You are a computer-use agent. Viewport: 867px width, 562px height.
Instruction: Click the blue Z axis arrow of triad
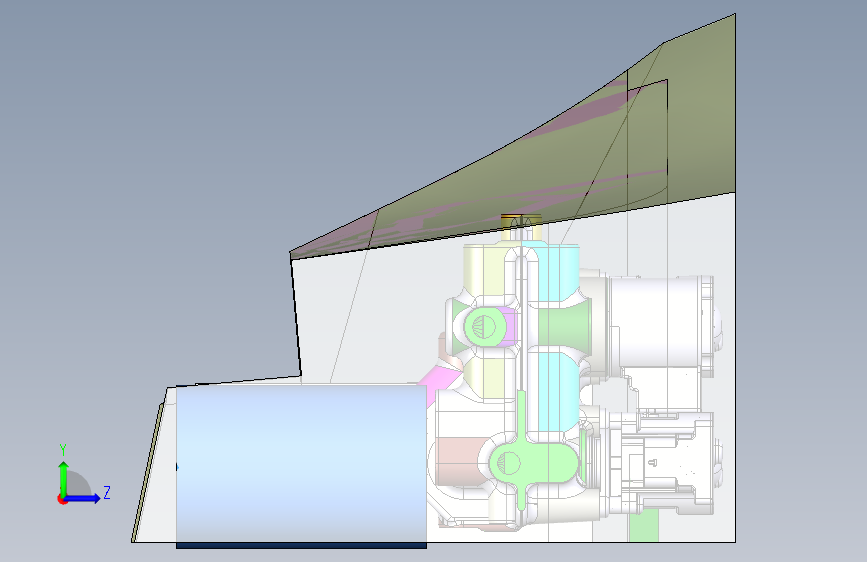tap(83, 498)
